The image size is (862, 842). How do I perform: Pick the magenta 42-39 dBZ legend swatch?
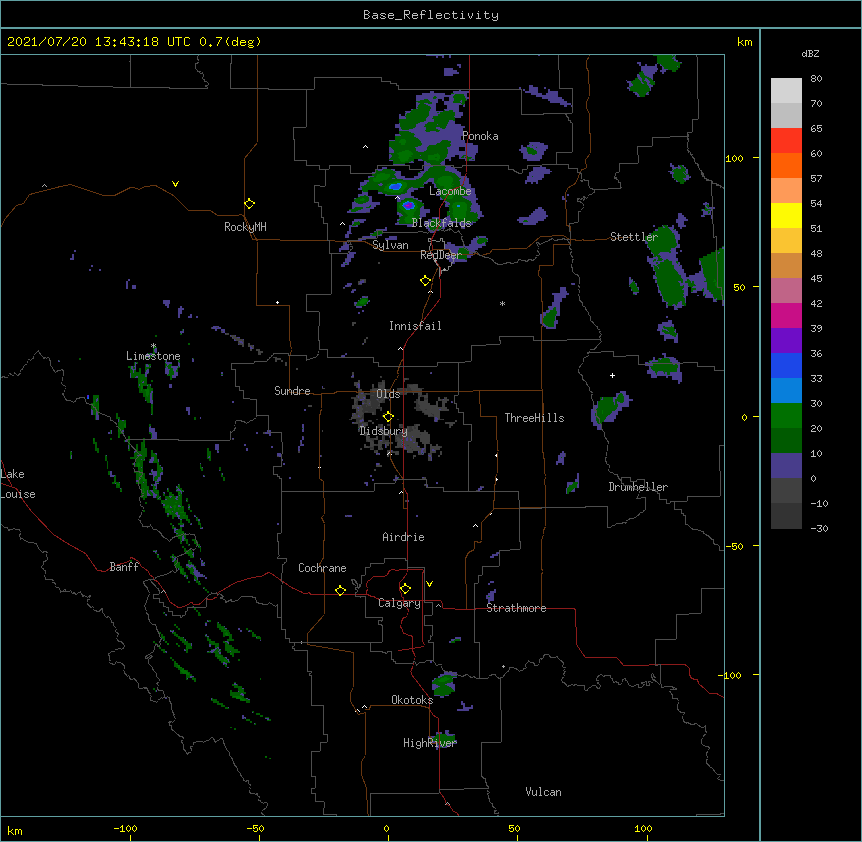click(x=786, y=315)
